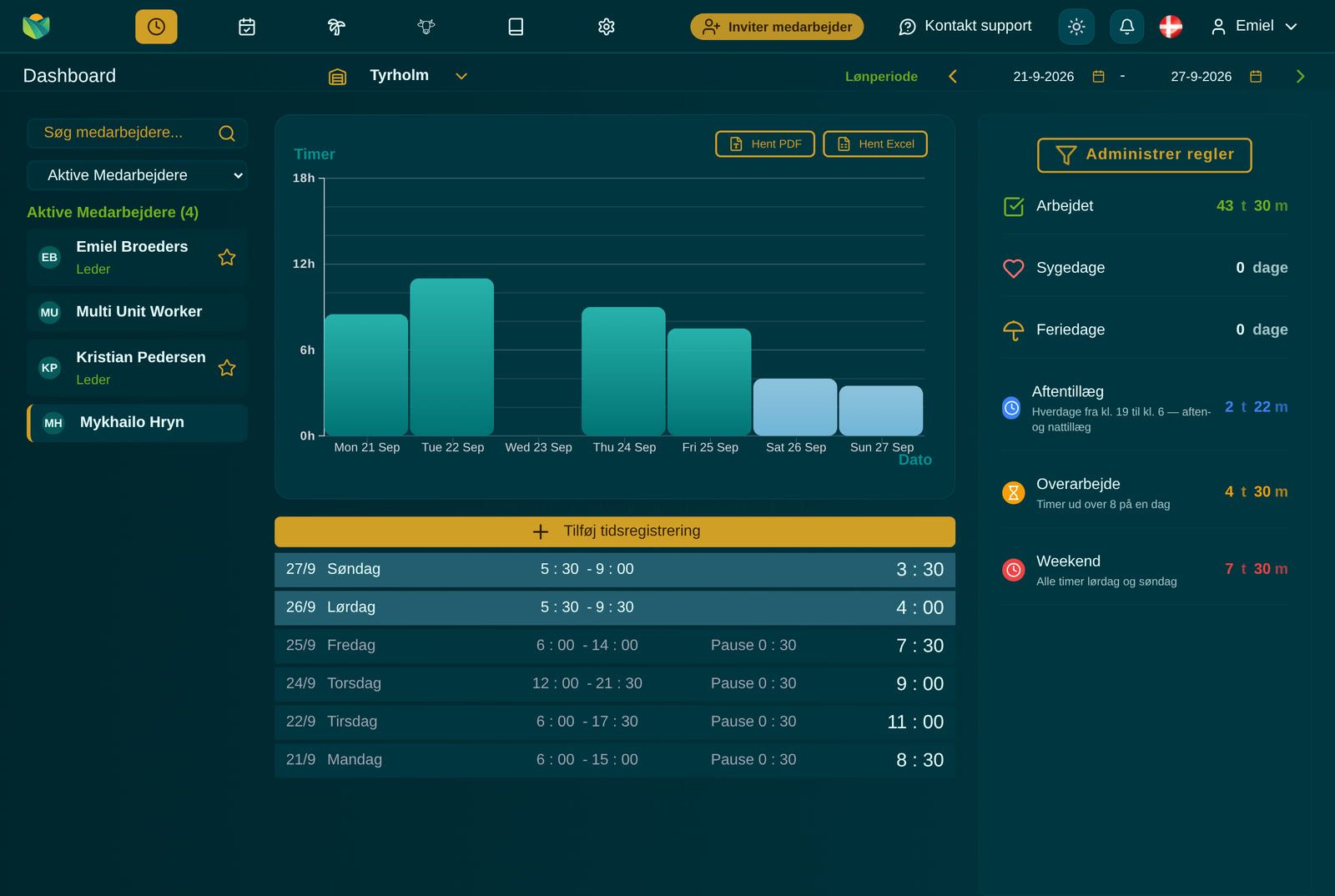Select employee Kristian Pedersen
The height and width of the screenshot is (896, 1335).
click(137, 368)
